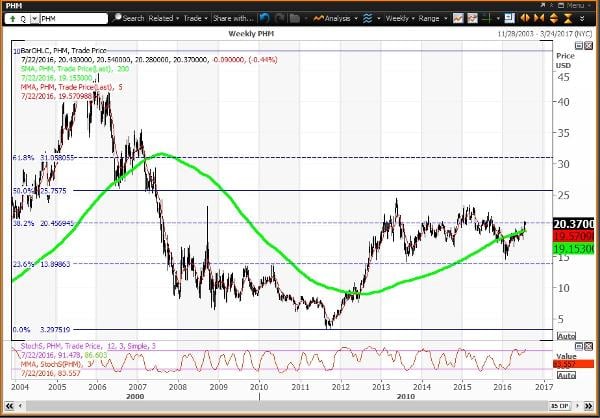Click the PHM window icon in title bar

click(x=8, y=5)
